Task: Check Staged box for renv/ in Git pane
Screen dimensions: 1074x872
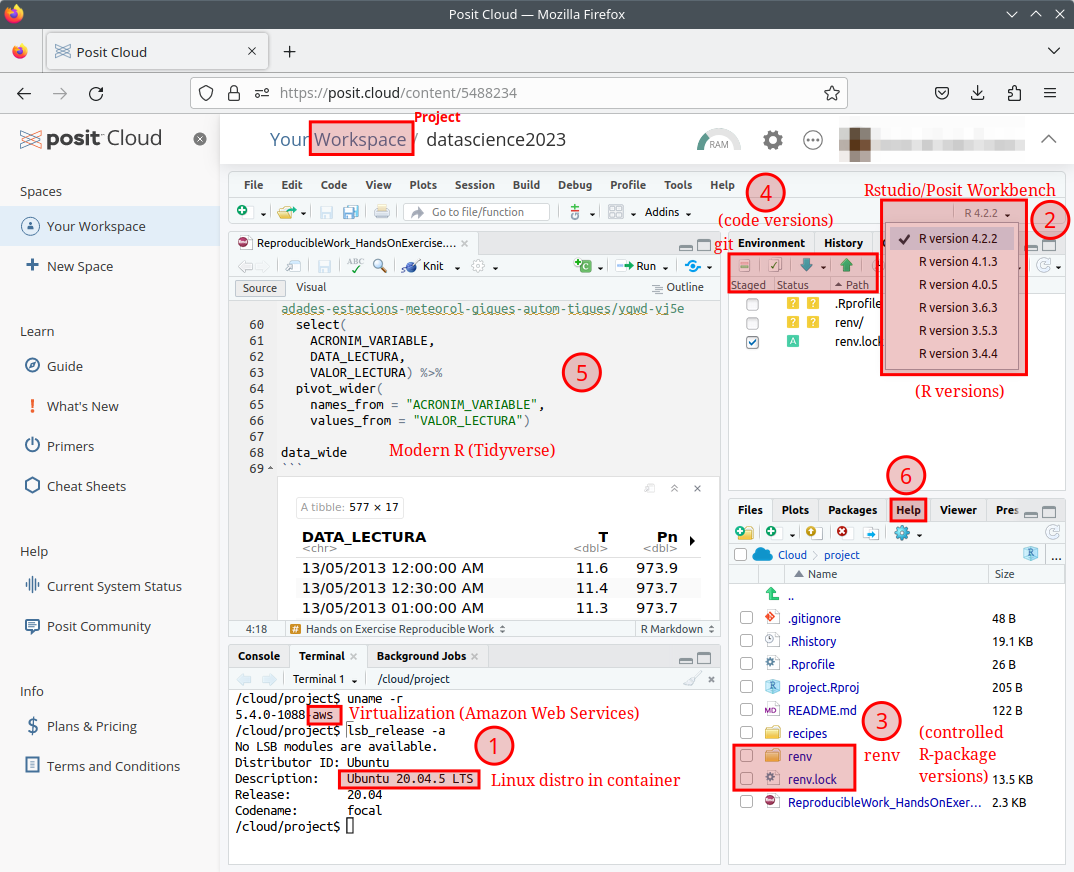Action: [x=752, y=323]
